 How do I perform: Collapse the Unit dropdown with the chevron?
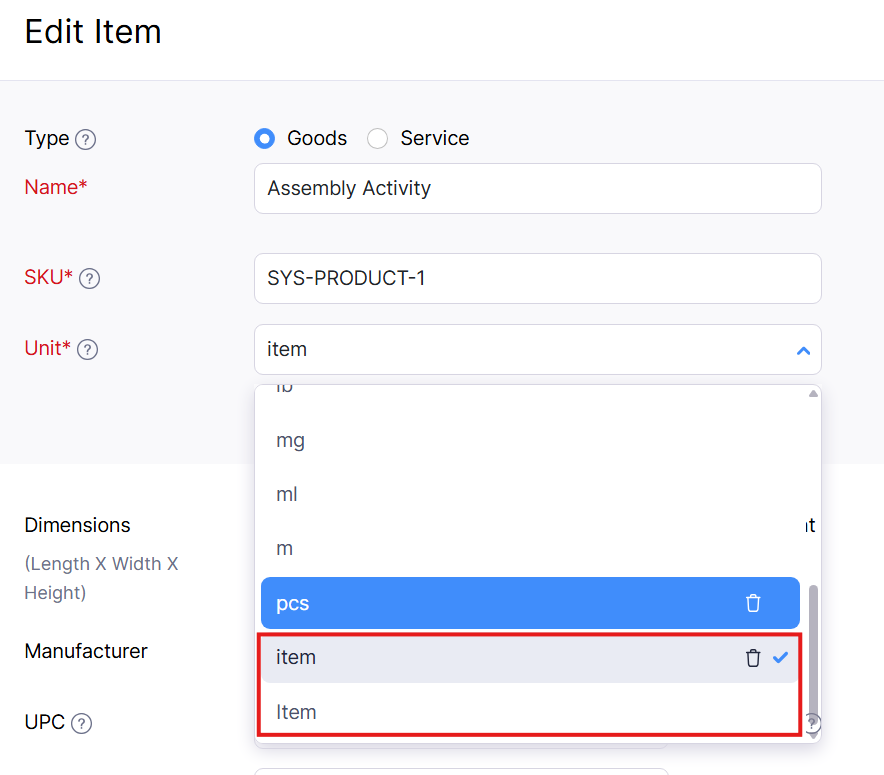coord(802,351)
